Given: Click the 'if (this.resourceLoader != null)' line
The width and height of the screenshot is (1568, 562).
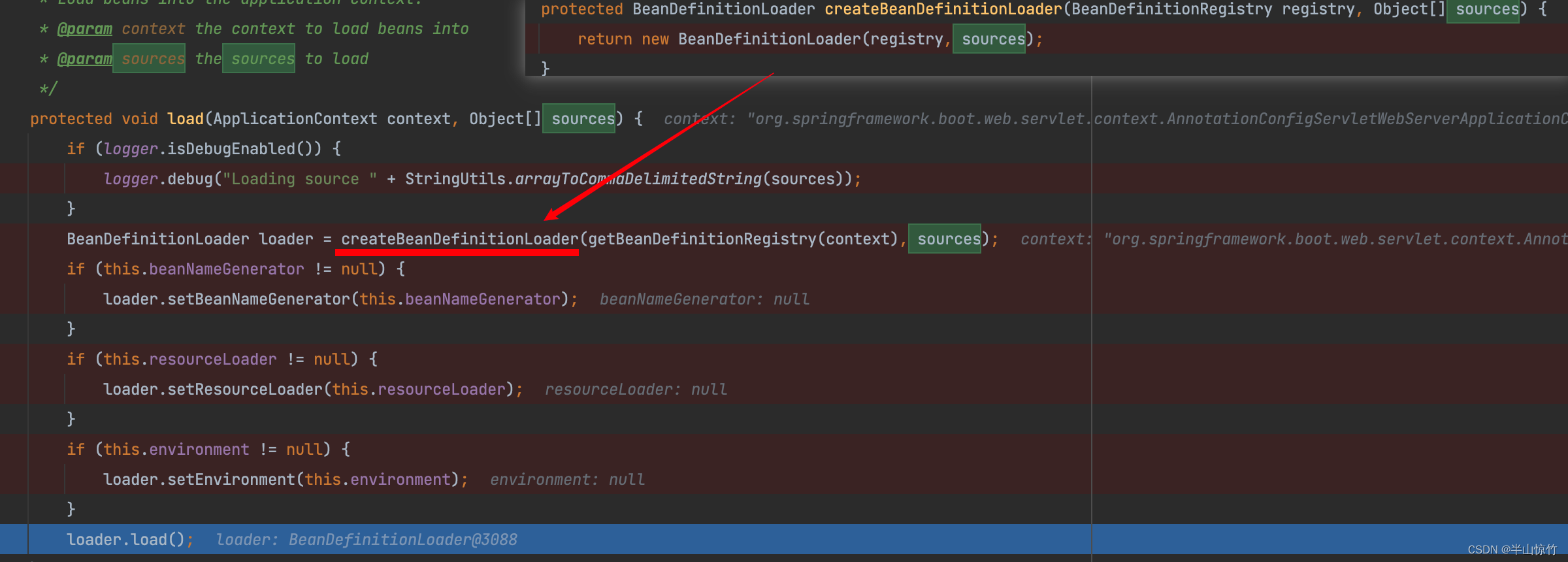Looking at the screenshot, I should pos(222,359).
